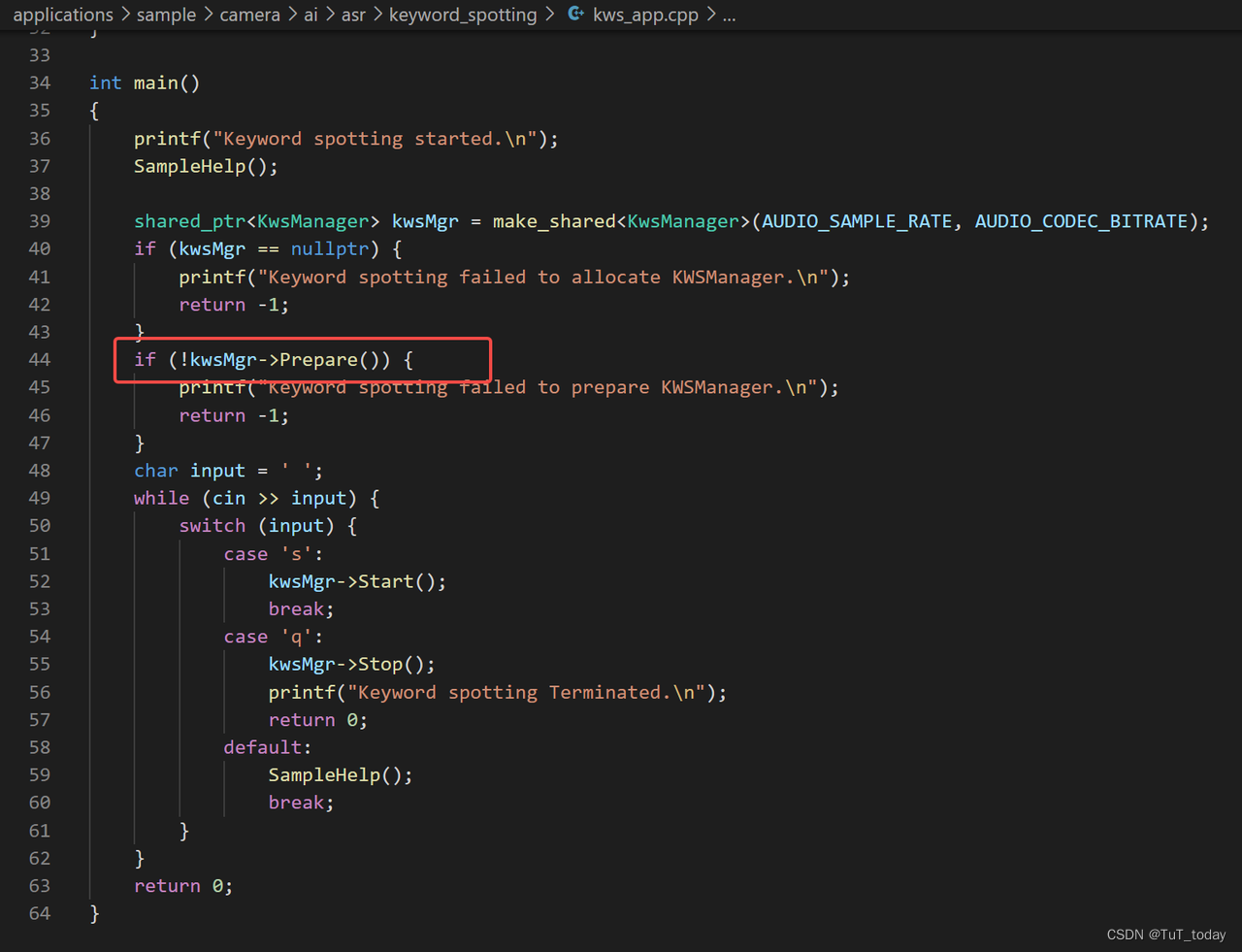Click the 'ai' breadcrumb folder
Screen dimensions: 1242x952
pyautogui.click(x=310, y=15)
